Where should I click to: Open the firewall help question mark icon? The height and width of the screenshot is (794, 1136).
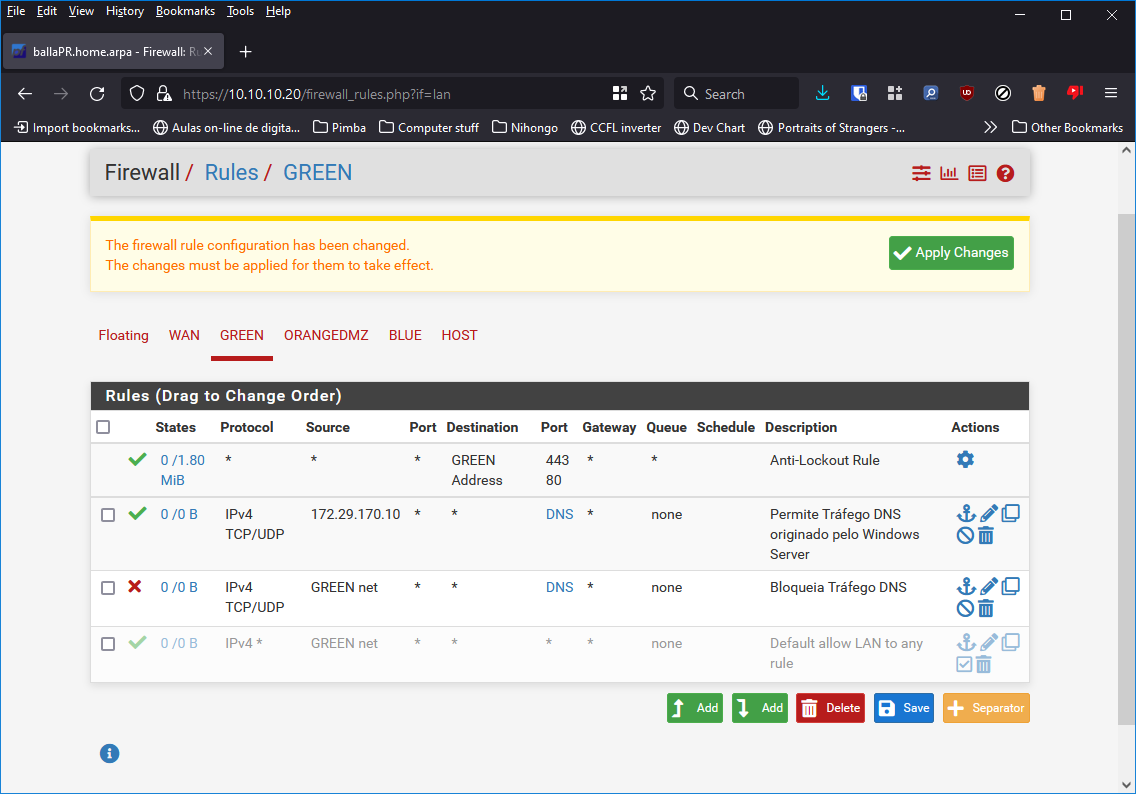[x=1005, y=173]
